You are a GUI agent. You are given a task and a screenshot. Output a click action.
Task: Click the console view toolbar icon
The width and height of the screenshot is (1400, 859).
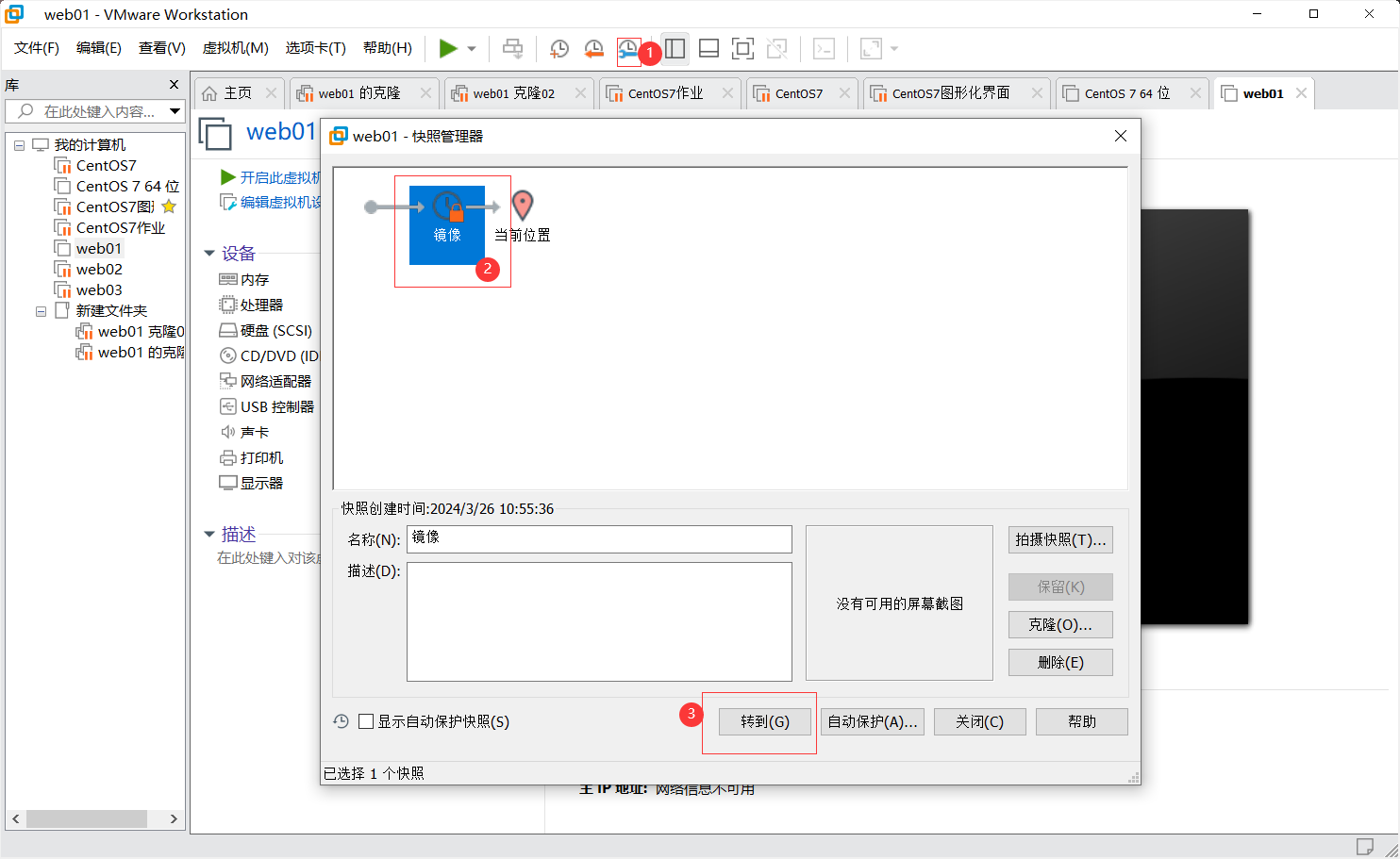824,48
